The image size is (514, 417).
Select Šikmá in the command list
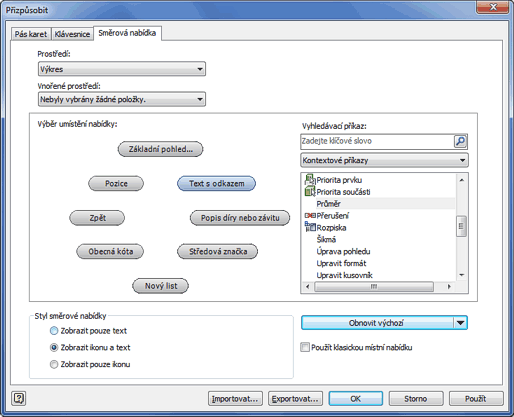[x=326, y=239]
